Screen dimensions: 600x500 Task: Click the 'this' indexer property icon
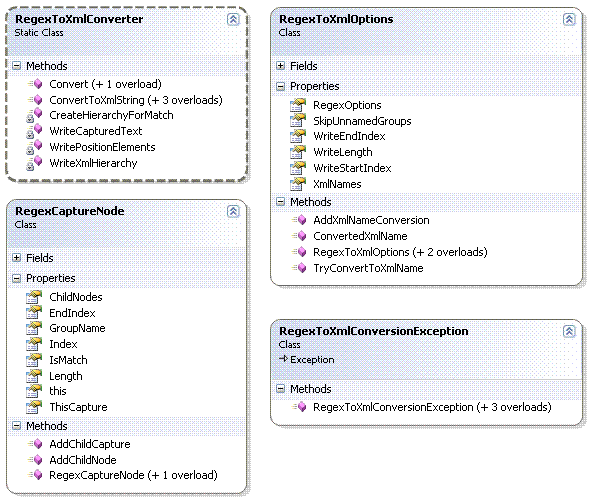(x=34, y=391)
